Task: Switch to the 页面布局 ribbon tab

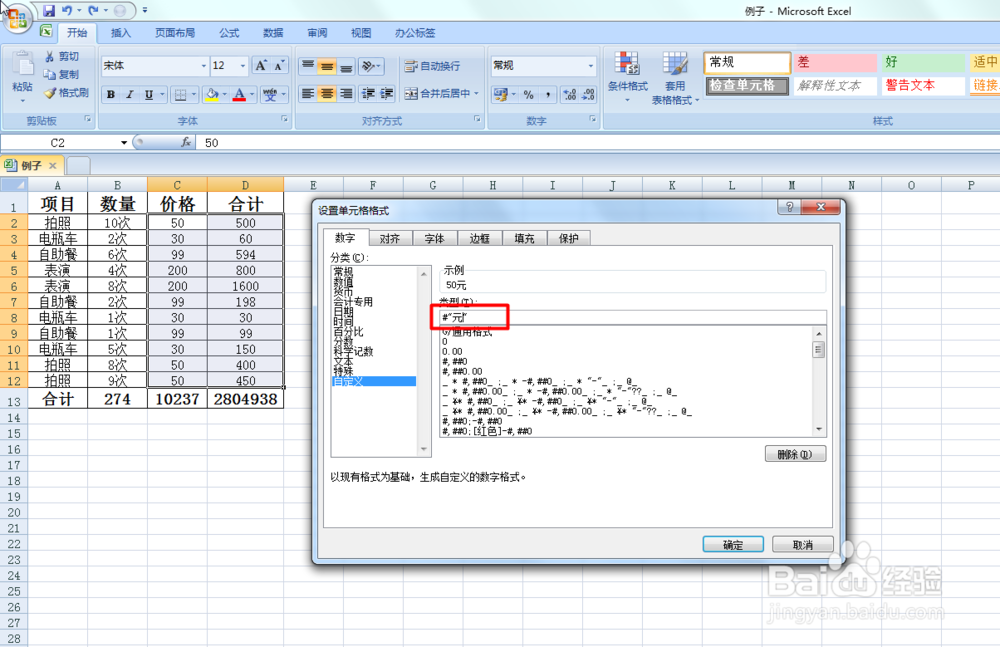Action: point(175,33)
